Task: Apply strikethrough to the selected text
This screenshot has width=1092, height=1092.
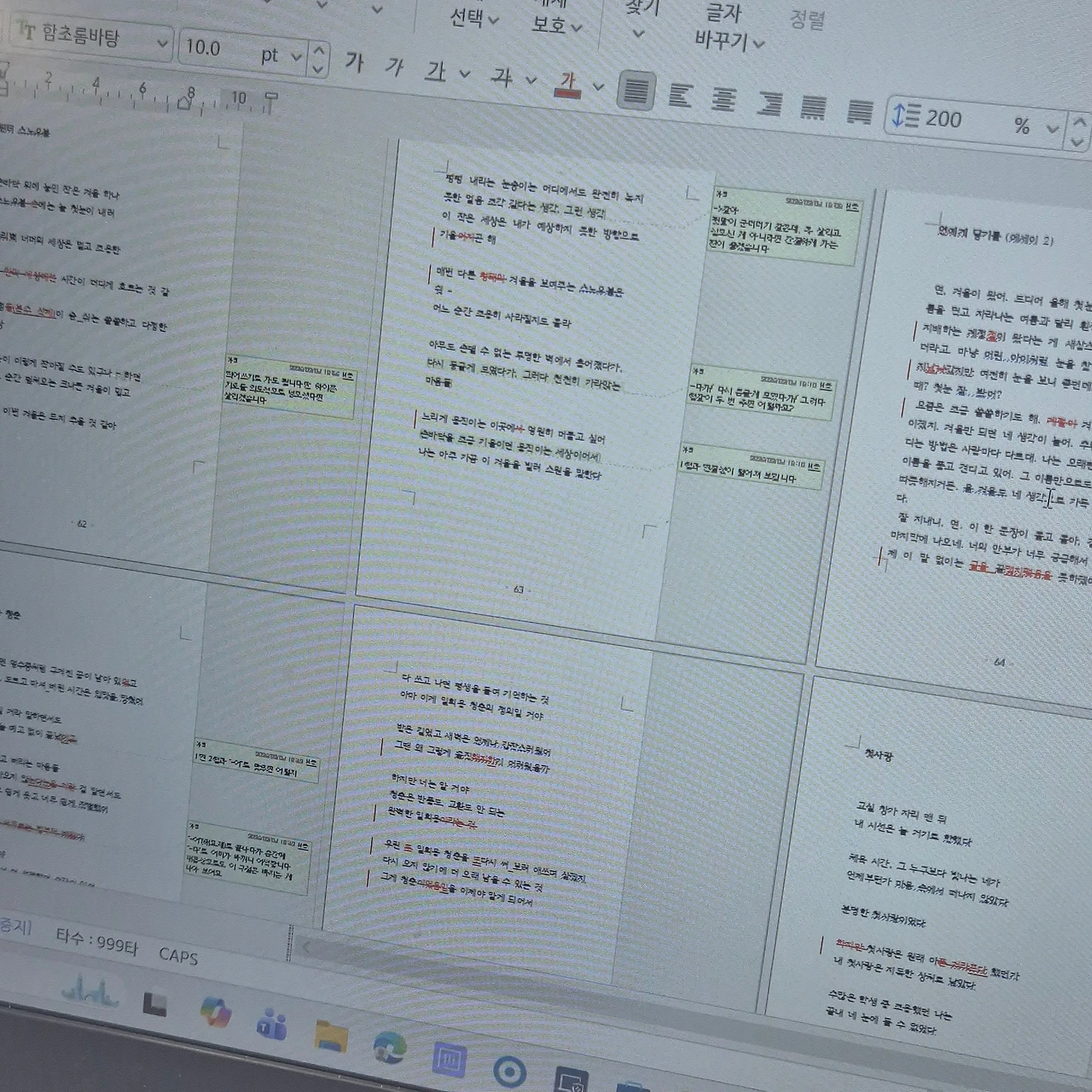Action: (x=502, y=76)
